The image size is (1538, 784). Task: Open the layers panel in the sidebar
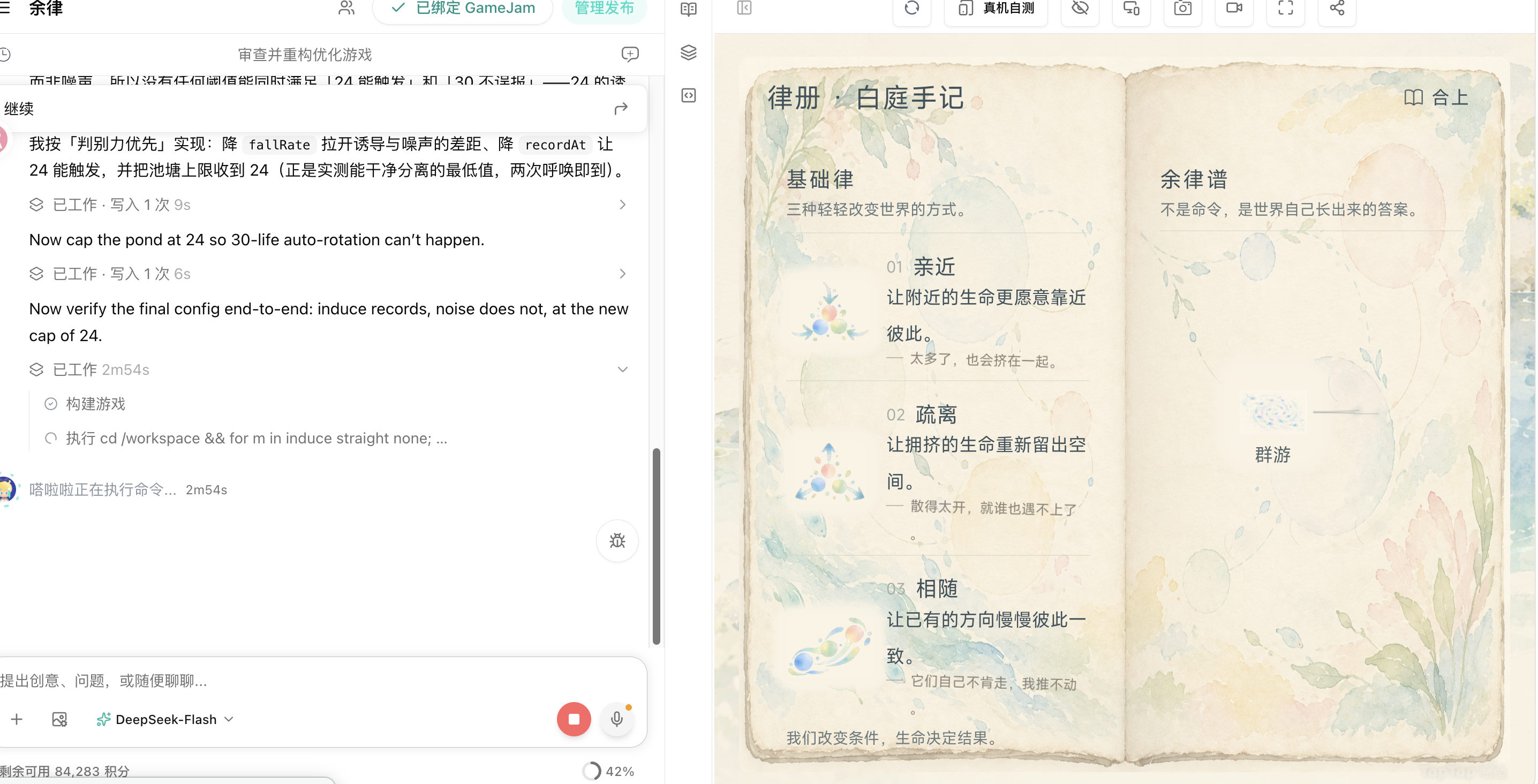pos(688,52)
